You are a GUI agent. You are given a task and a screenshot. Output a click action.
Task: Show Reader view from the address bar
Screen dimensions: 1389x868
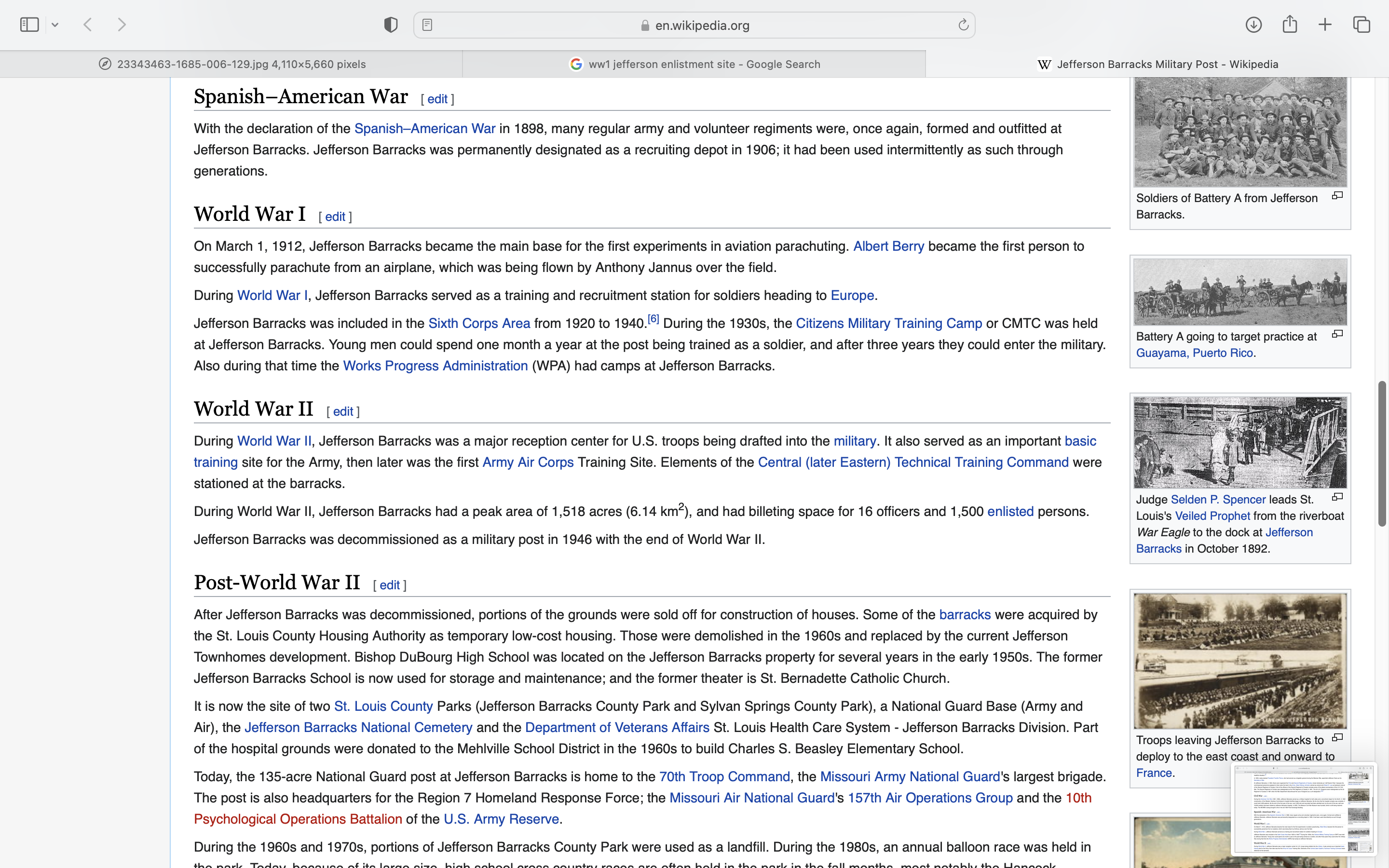(427, 25)
